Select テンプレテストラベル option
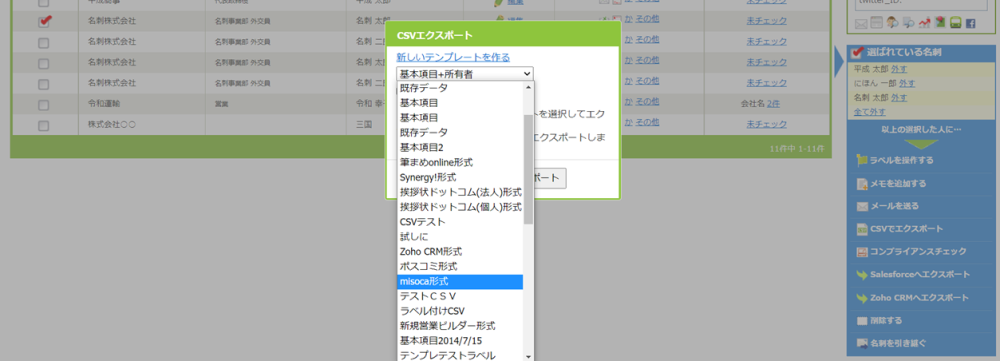 (x=460, y=355)
